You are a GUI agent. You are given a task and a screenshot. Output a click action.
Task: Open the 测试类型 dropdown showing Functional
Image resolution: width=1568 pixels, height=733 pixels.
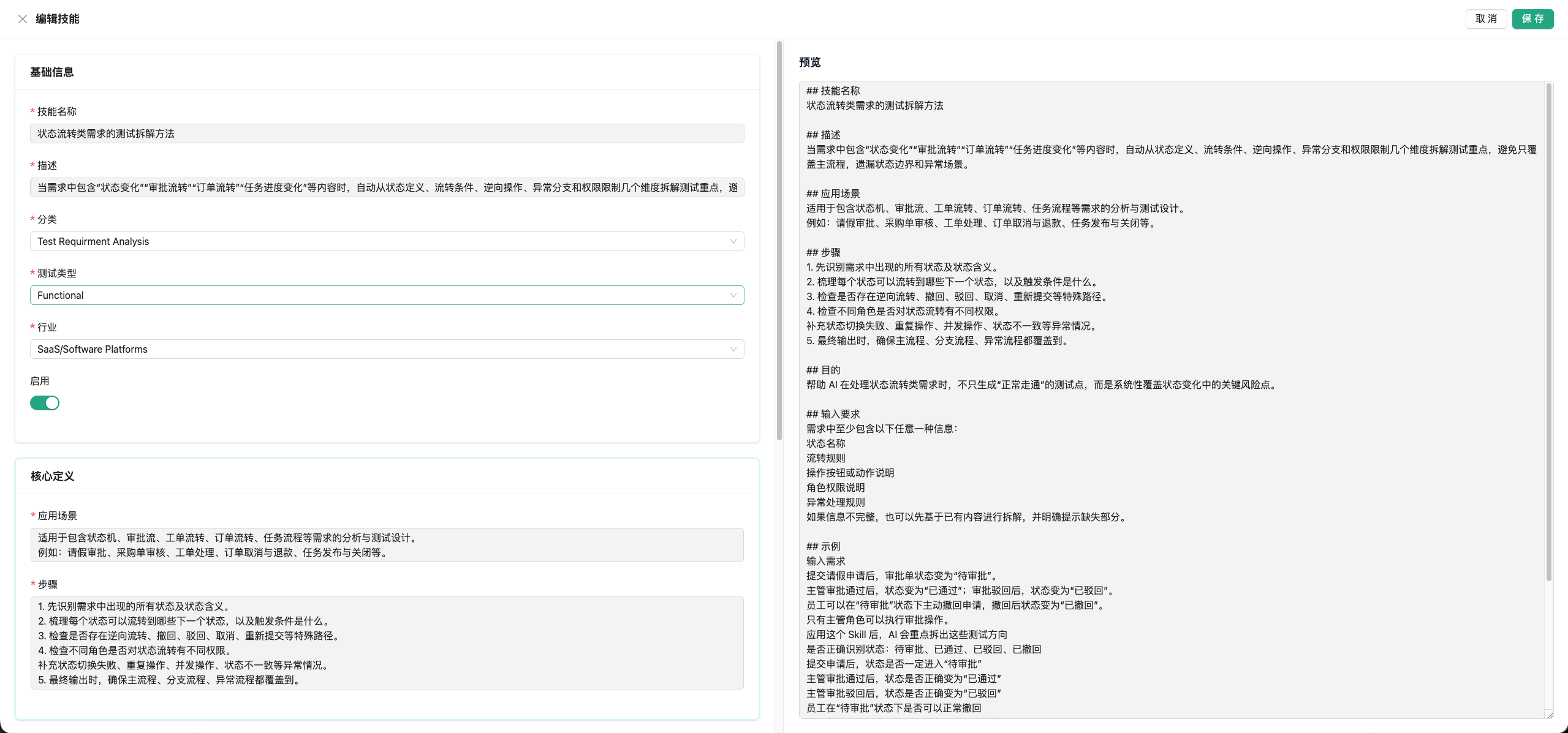[x=386, y=295]
